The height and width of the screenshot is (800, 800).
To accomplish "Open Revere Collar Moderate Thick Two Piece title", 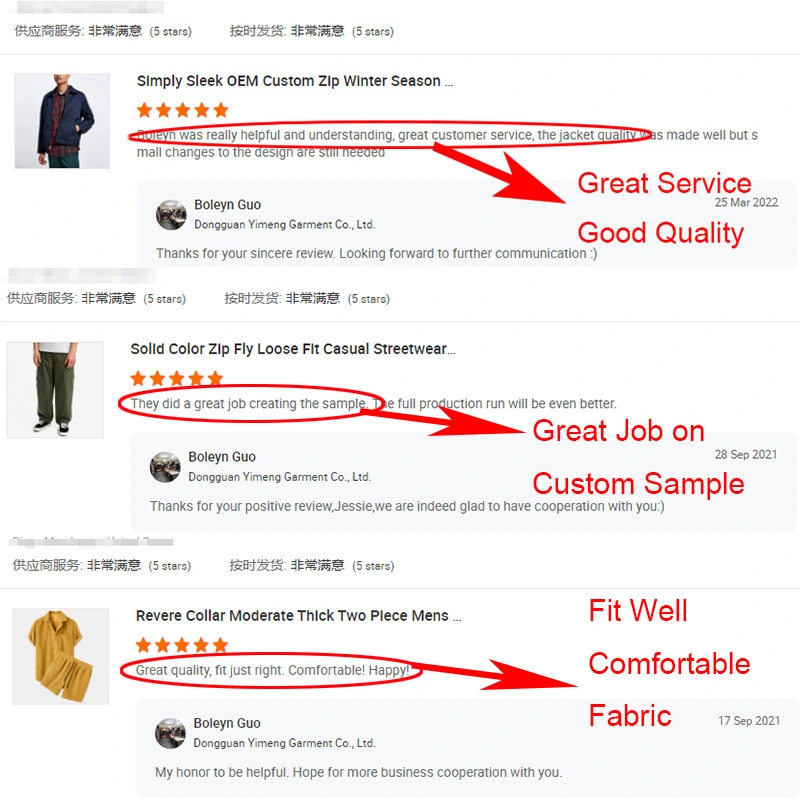I will click(298, 616).
